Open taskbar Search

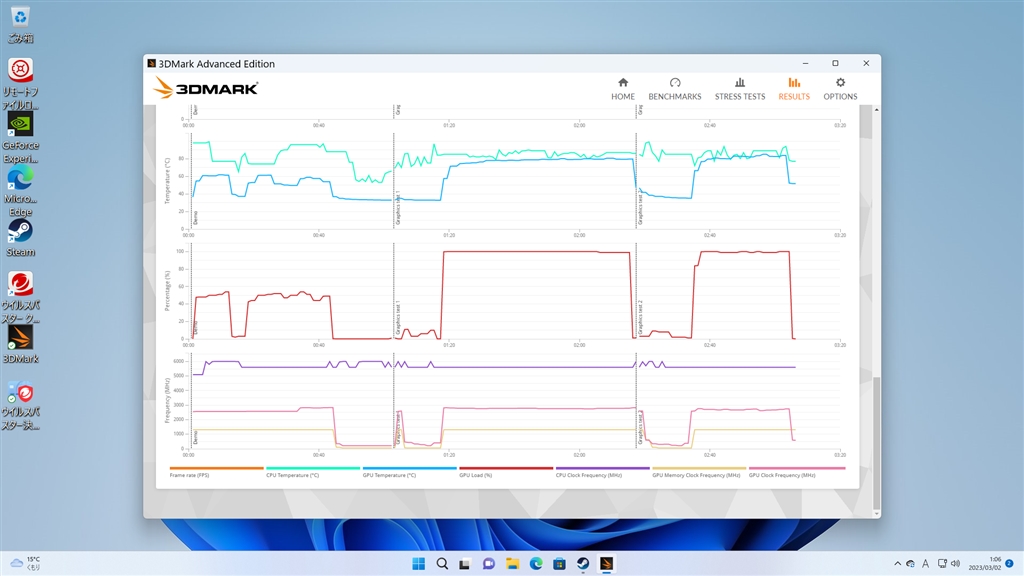442,563
